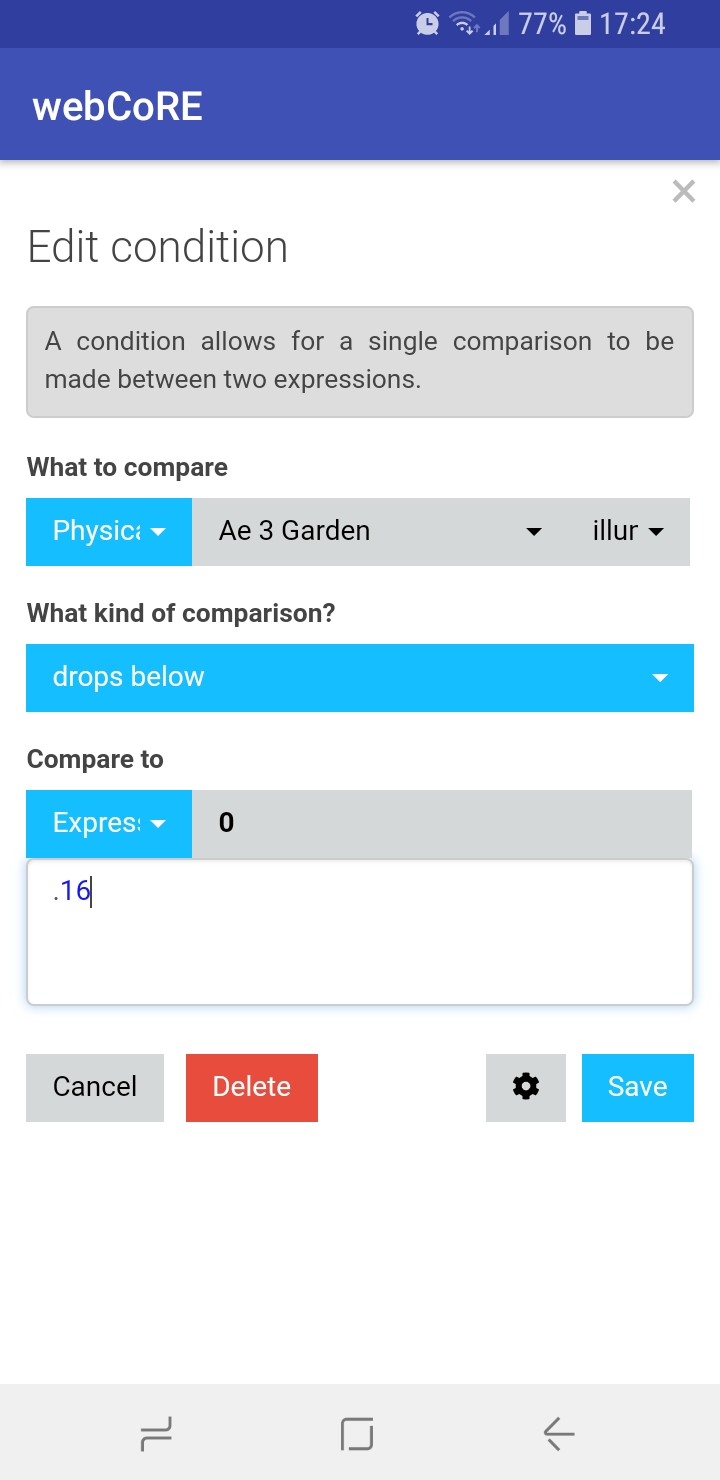This screenshot has height=1480, width=720.
Task: Tap the Wi-Fi signal status icon
Action: pos(464,23)
